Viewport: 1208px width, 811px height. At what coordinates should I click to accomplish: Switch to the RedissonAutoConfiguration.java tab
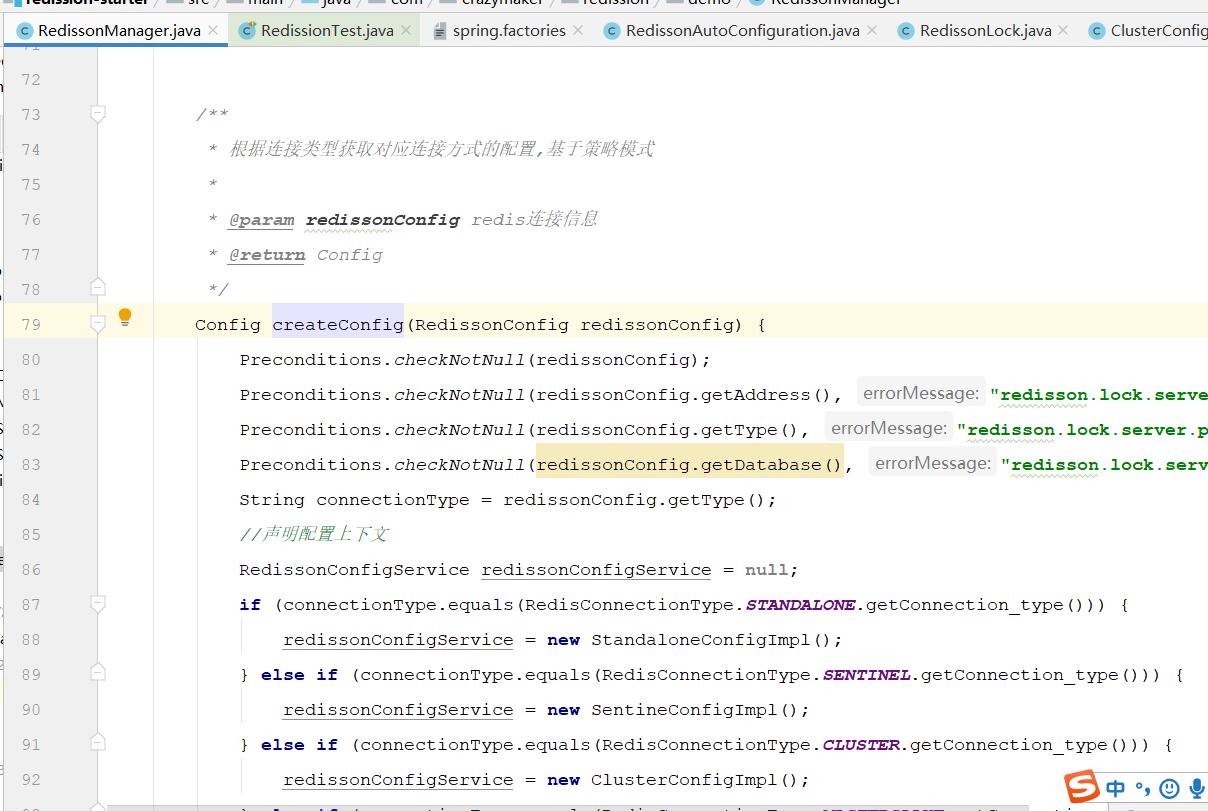tap(742, 31)
